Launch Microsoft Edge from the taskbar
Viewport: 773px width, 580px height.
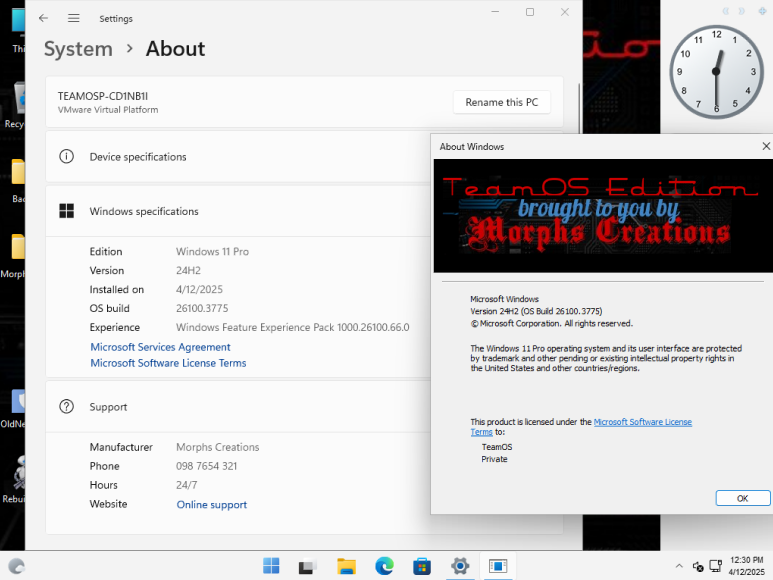point(384,566)
